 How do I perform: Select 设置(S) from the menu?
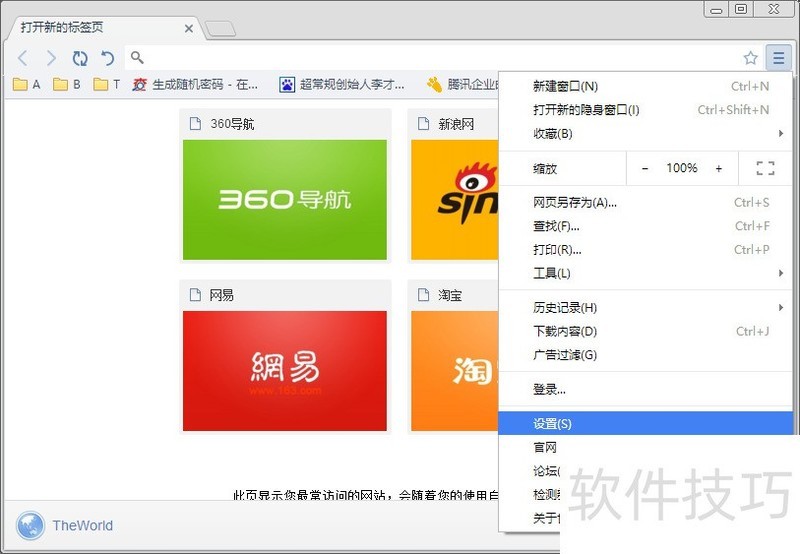coord(553,424)
